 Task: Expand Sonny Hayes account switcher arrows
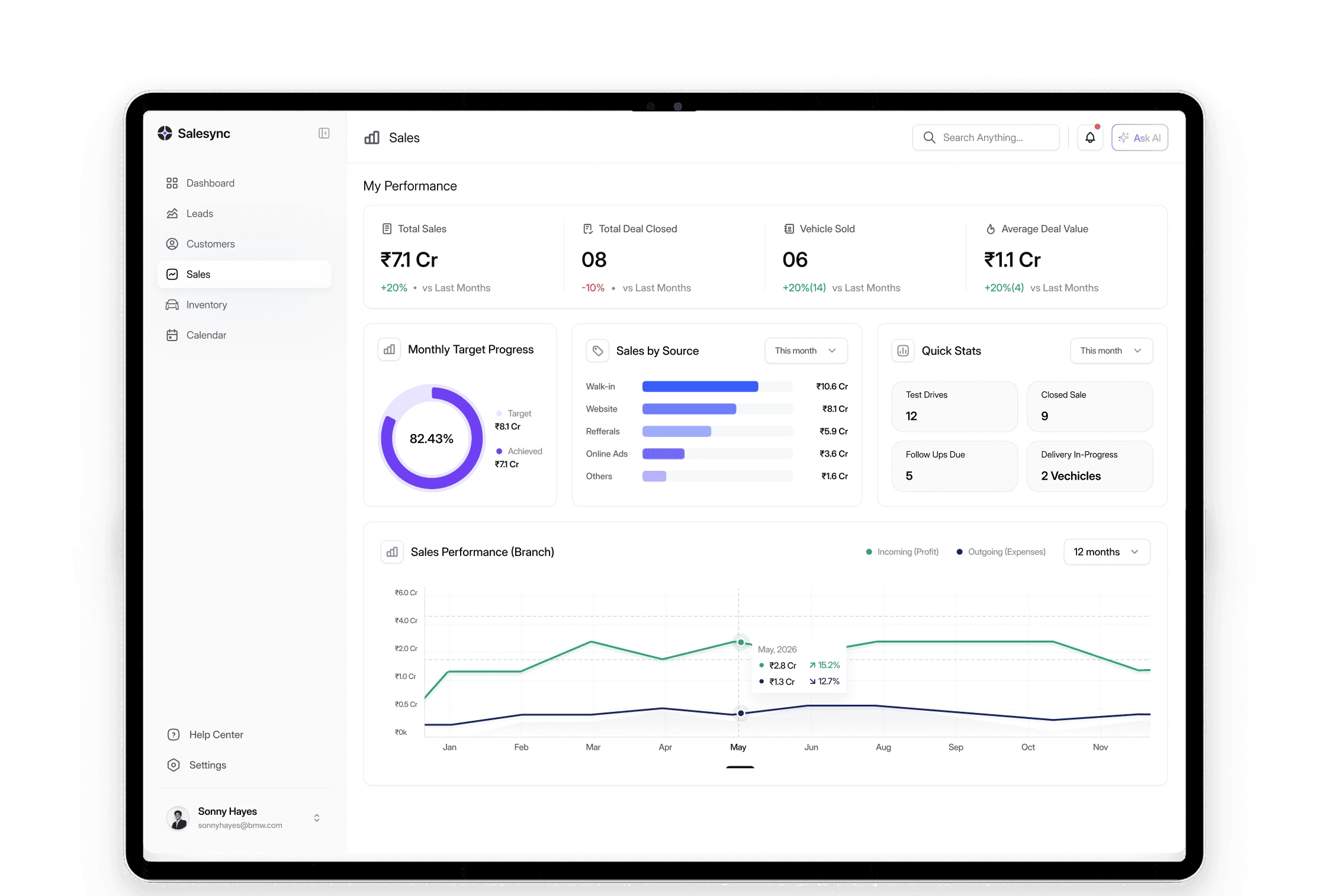(317, 818)
